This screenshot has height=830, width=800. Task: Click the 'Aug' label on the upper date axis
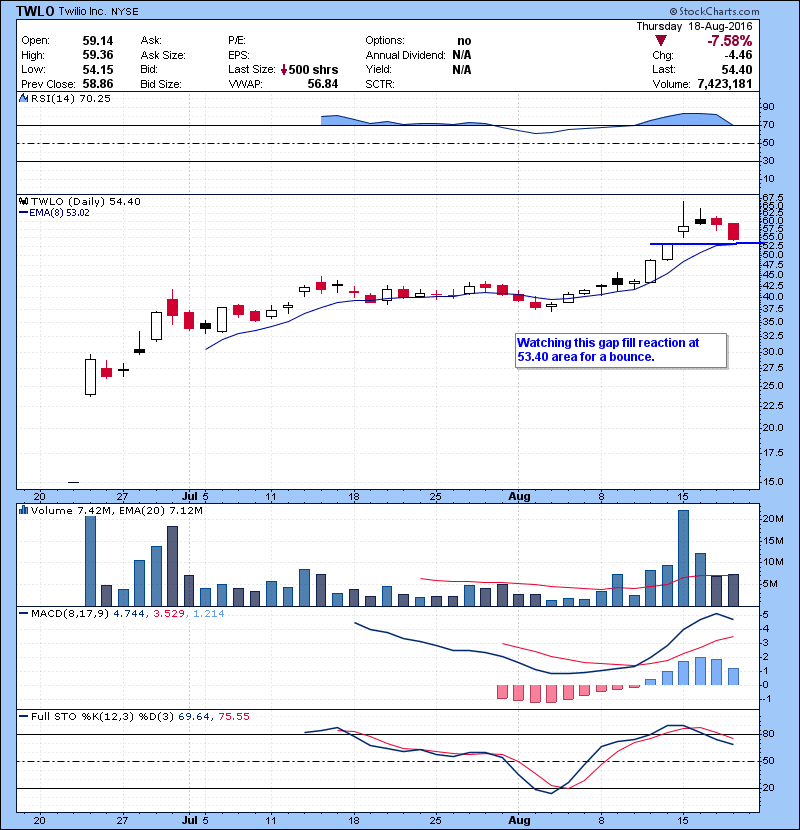click(519, 497)
